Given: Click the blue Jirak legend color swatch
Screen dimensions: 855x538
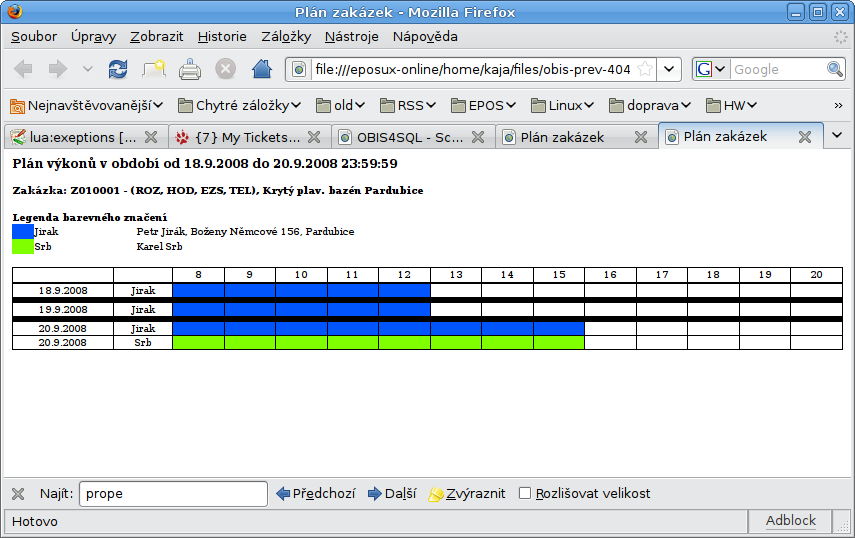Looking at the screenshot, I should [22, 231].
